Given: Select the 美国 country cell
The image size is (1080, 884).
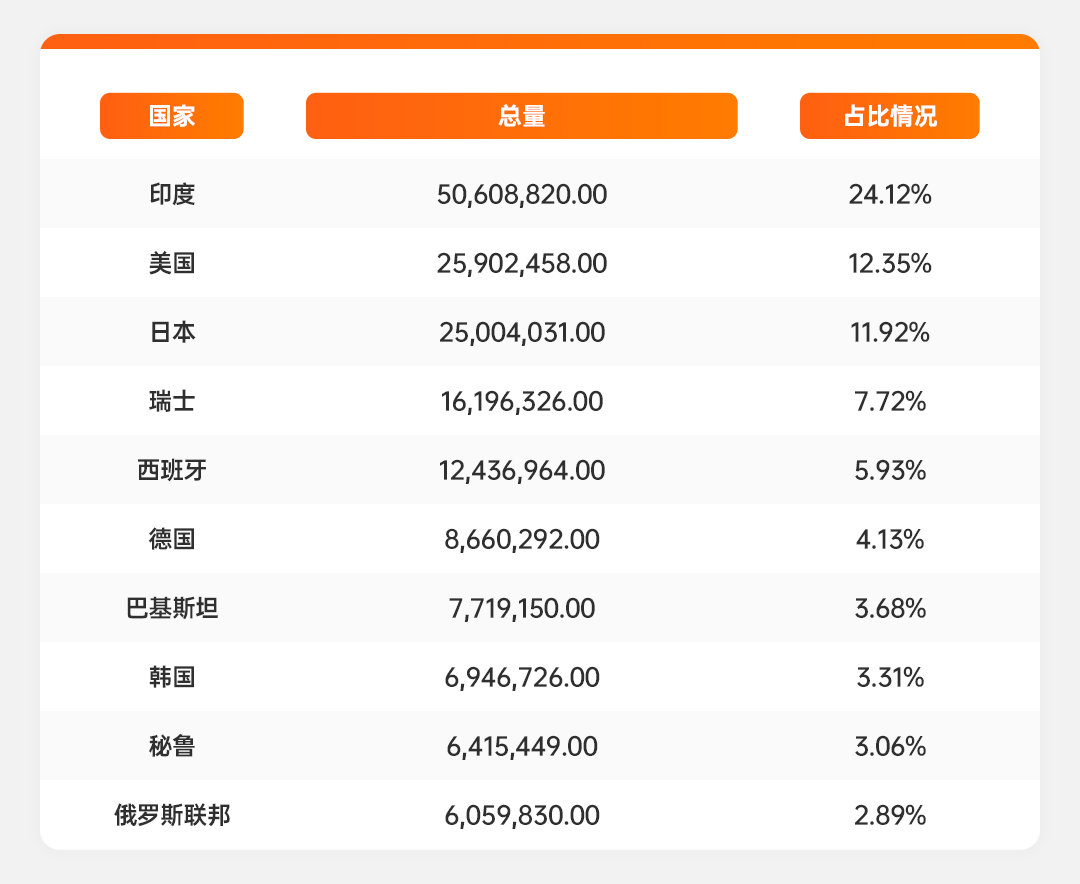Looking at the screenshot, I should [x=171, y=263].
